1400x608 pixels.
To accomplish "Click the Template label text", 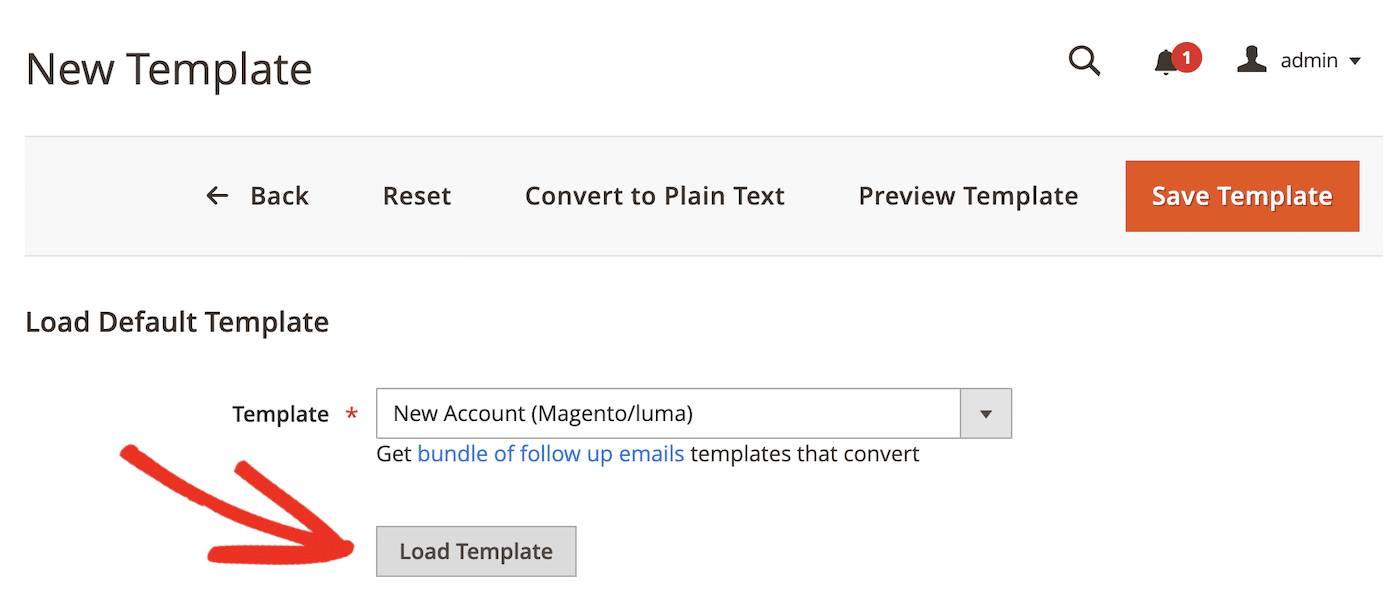I will pos(281,413).
